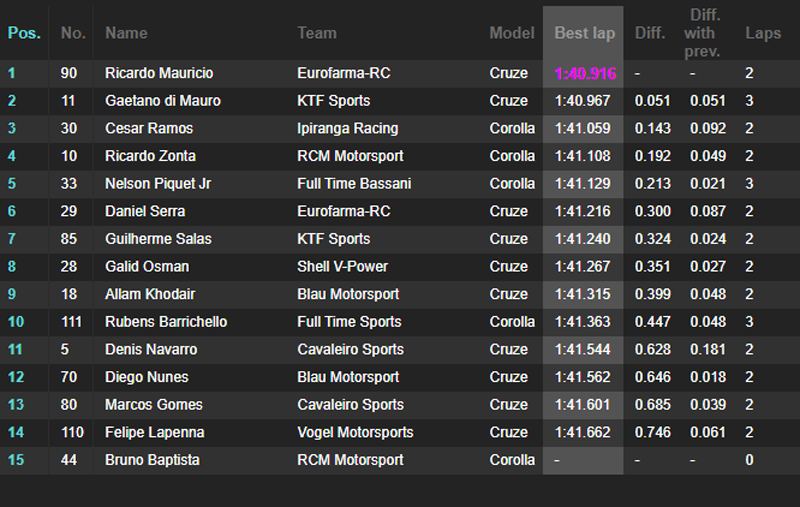The width and height of the screenshot is (800, 507).
Task: Click the fastest lap time 1:40.916
Action: coord(585,73)
